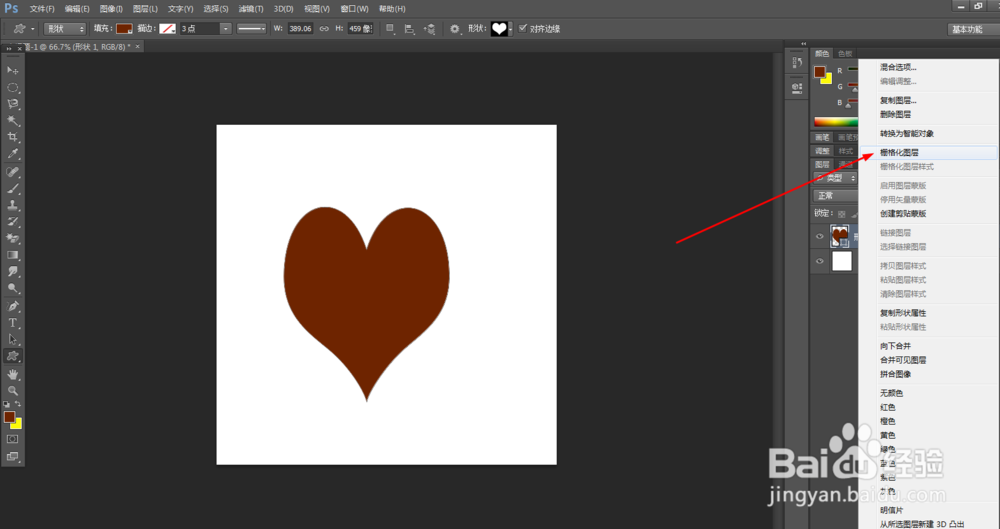Open the Properties panel icon

[x=797, y=87]
